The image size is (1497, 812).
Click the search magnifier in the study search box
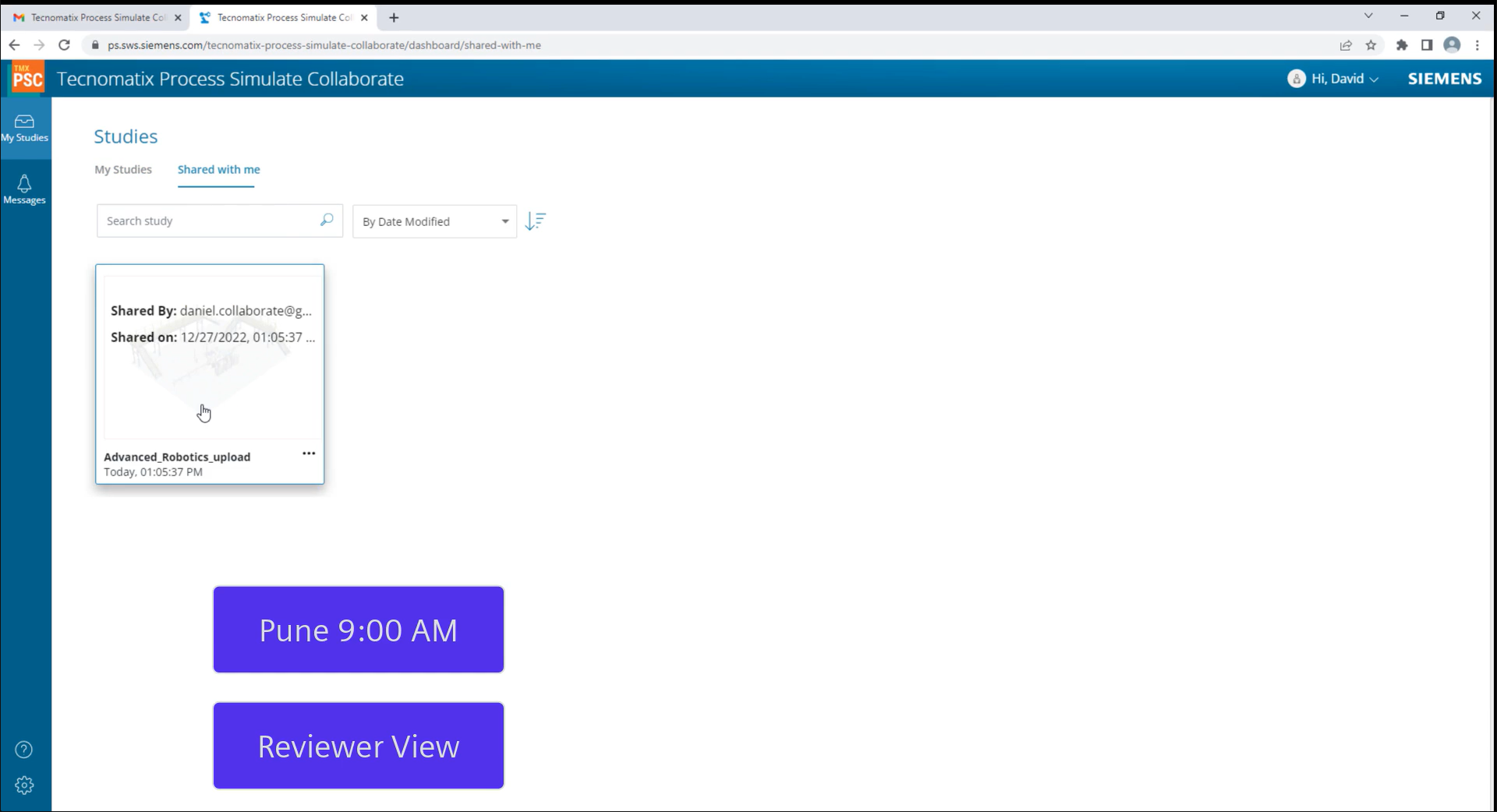pyautogui.click(x=327, y=221)
